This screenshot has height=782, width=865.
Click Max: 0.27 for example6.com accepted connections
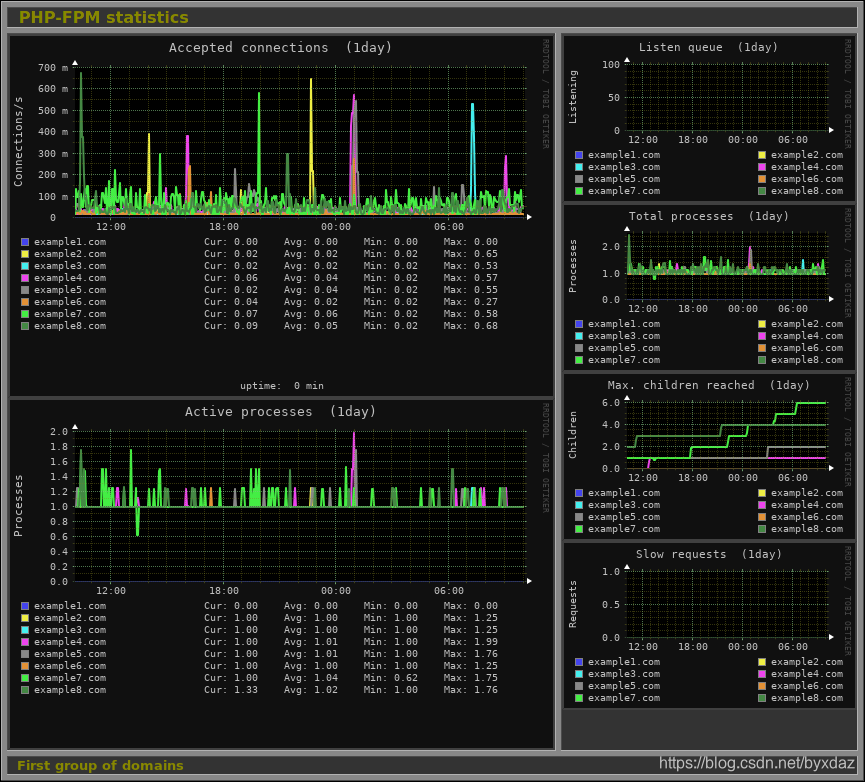click(x=471, y=302)
